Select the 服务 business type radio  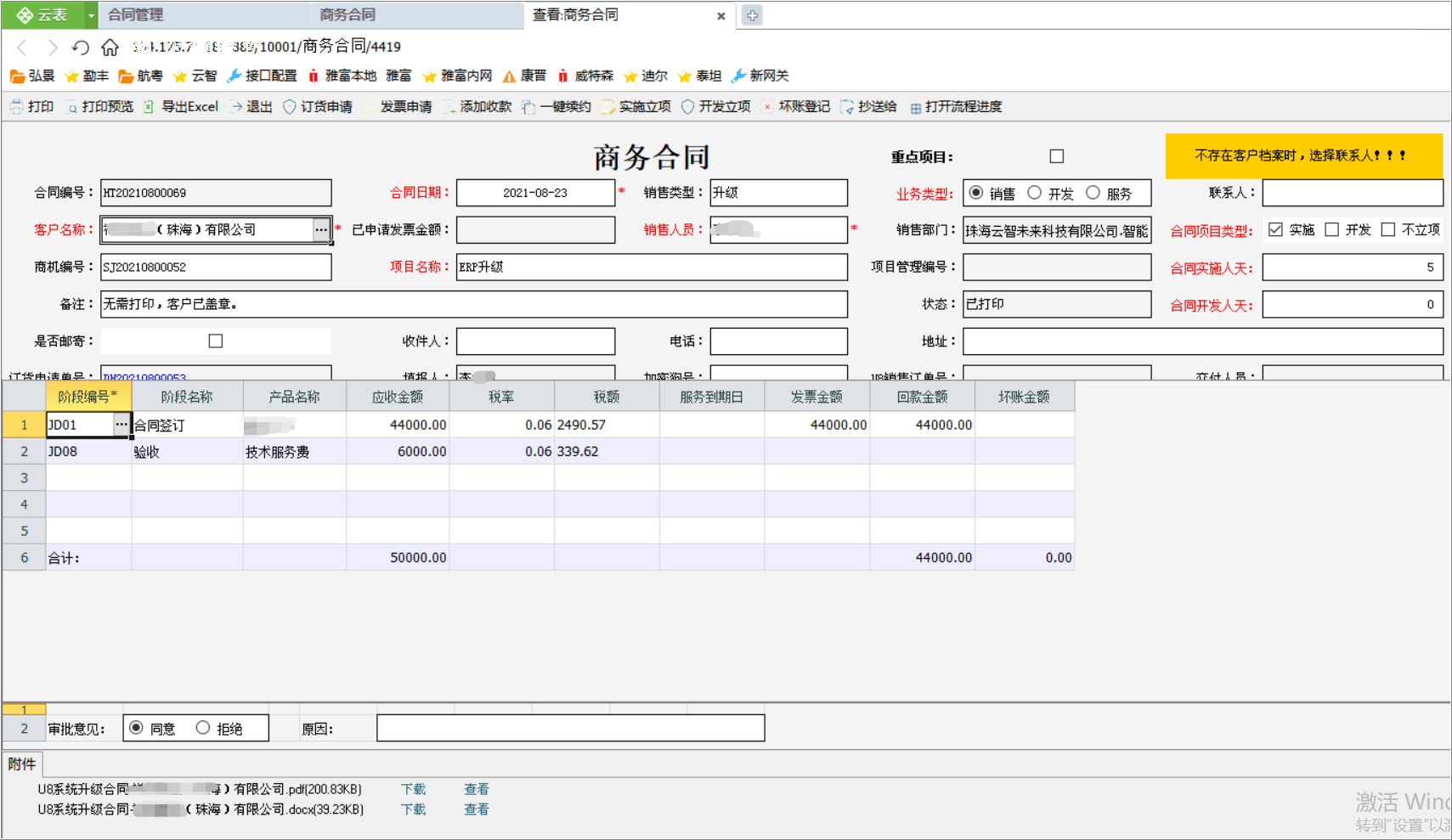click(1093, 193)
